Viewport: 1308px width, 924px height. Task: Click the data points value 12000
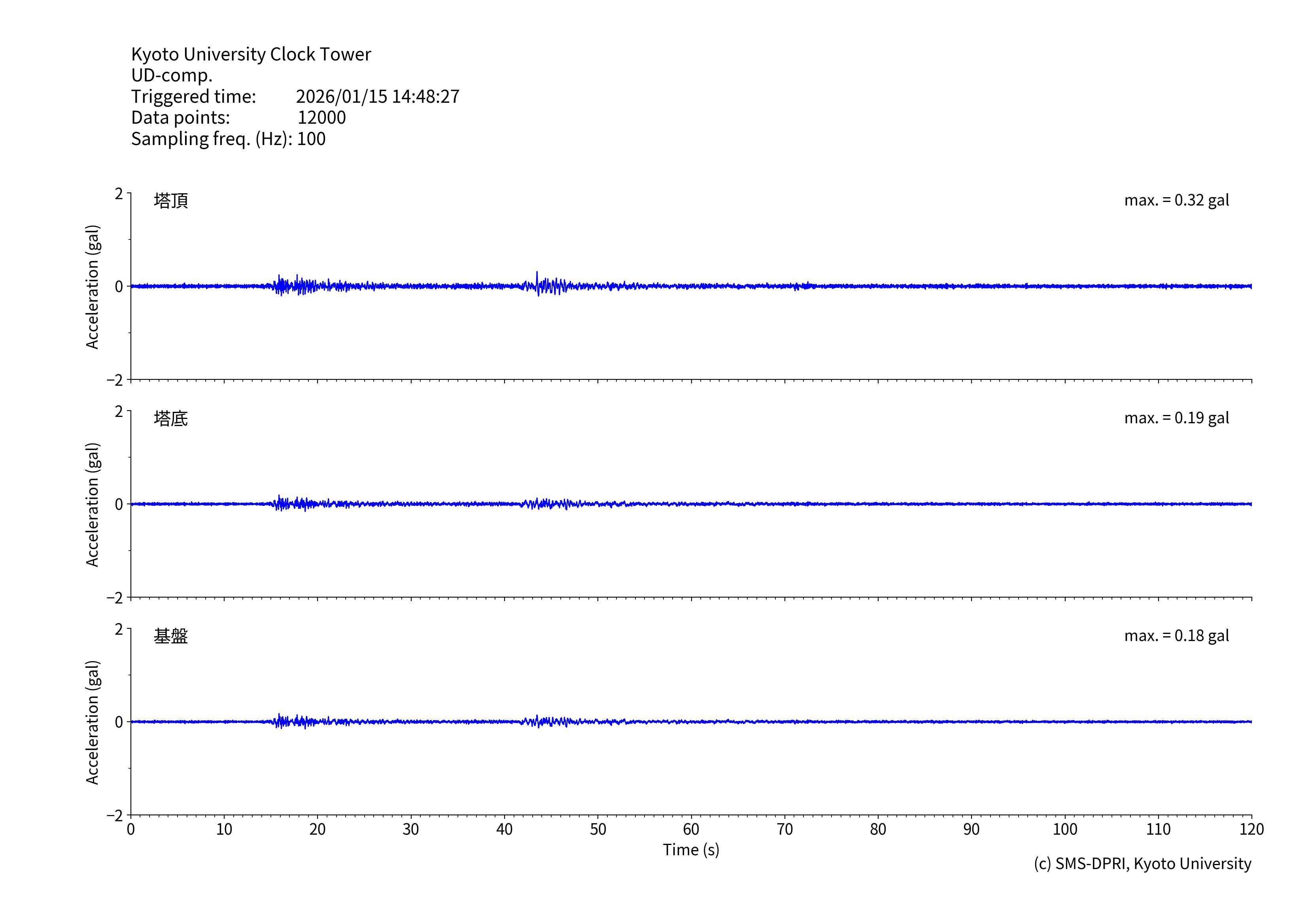pos(321,117)
